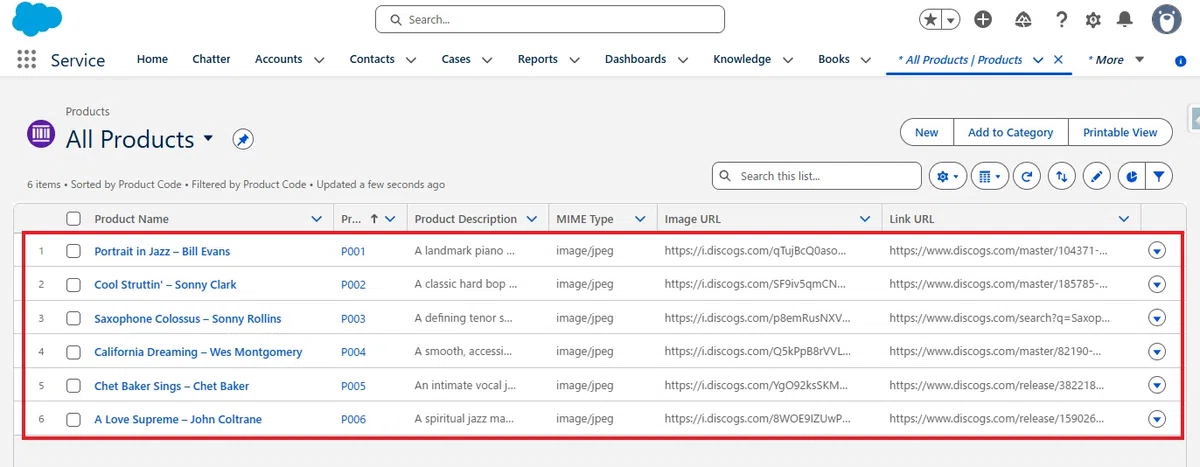This screenshot has height=467, width=1200.
Task: Open the Notifications bell
Action: 1125,19
